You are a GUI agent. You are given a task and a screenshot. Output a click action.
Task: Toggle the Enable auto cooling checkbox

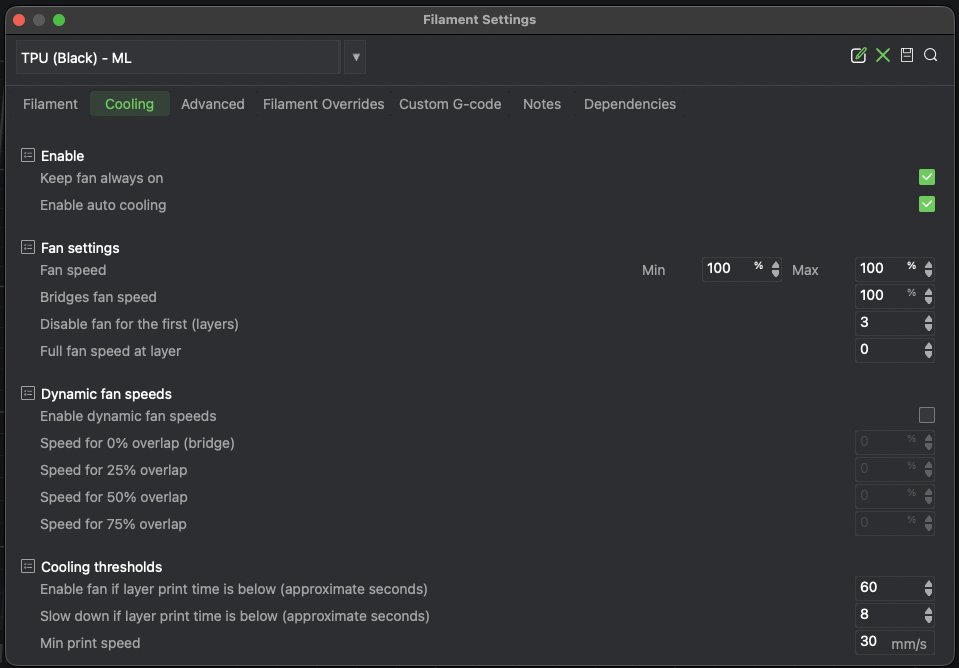[927, 204]
